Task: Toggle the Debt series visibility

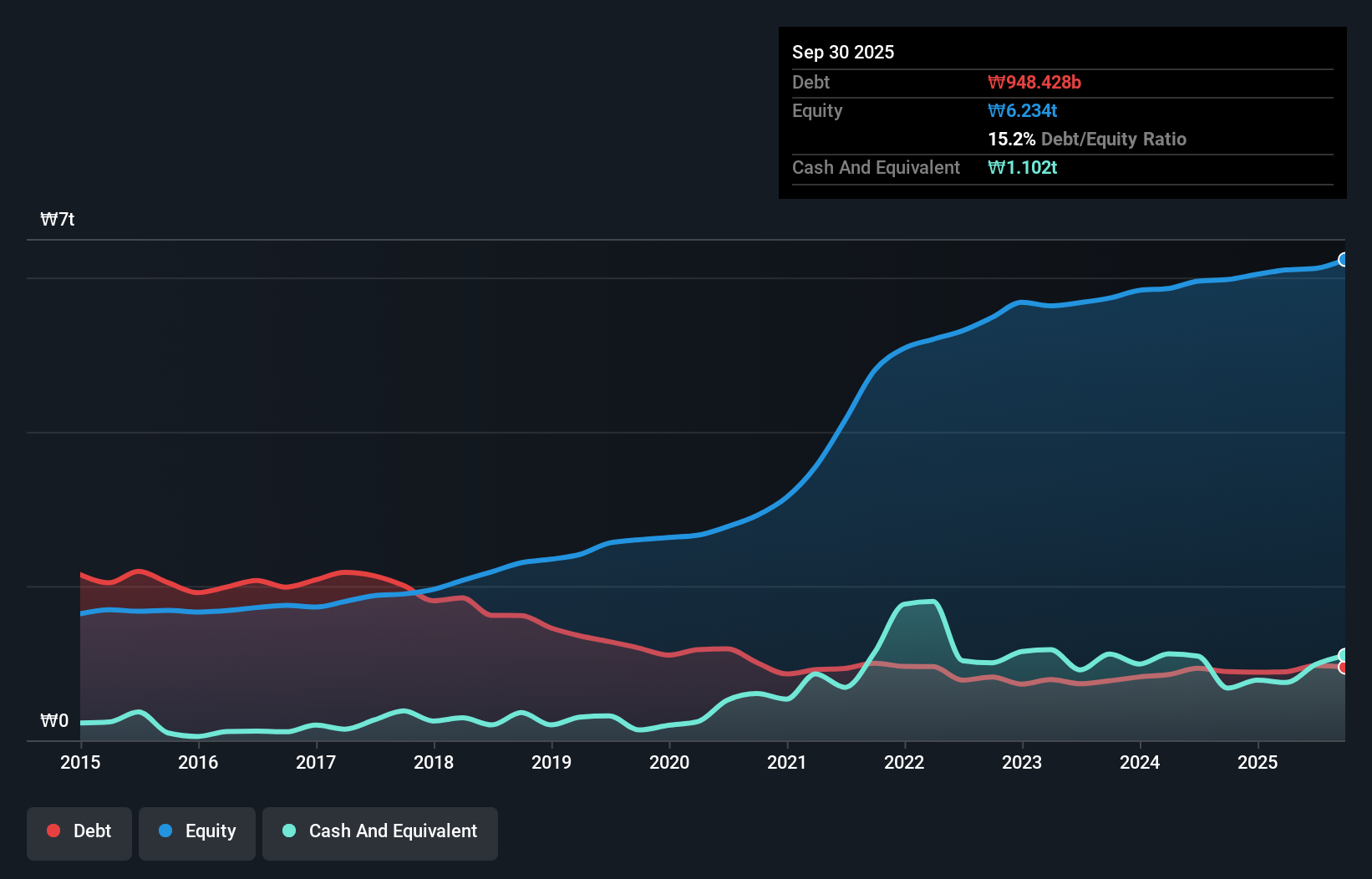Action: pyautogui.click(x=79, y=831)
